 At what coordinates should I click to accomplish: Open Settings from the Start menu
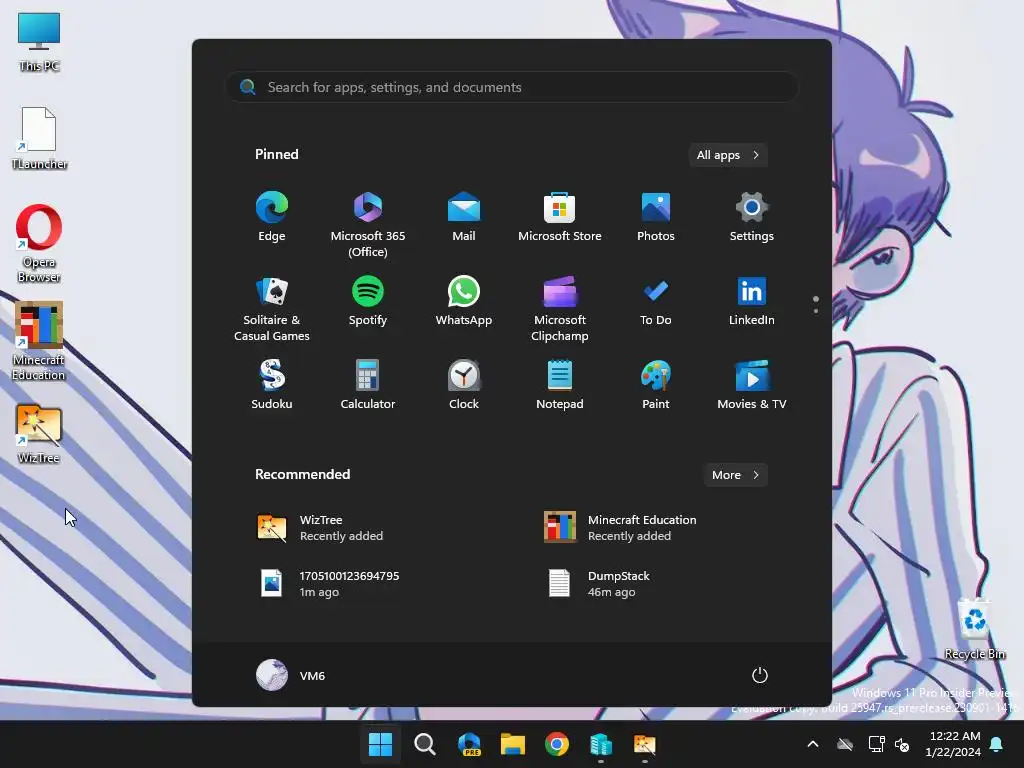click(x=752, y=217)
